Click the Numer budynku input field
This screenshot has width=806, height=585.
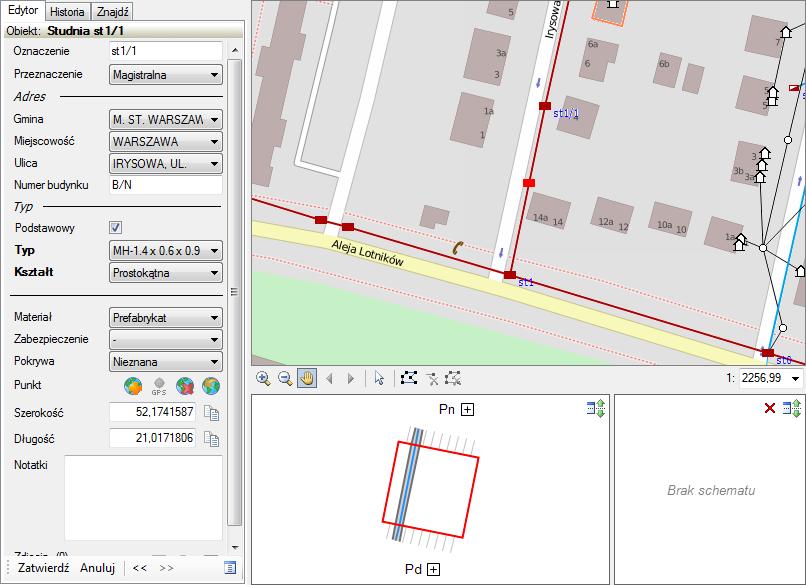(x=166, y=185)
